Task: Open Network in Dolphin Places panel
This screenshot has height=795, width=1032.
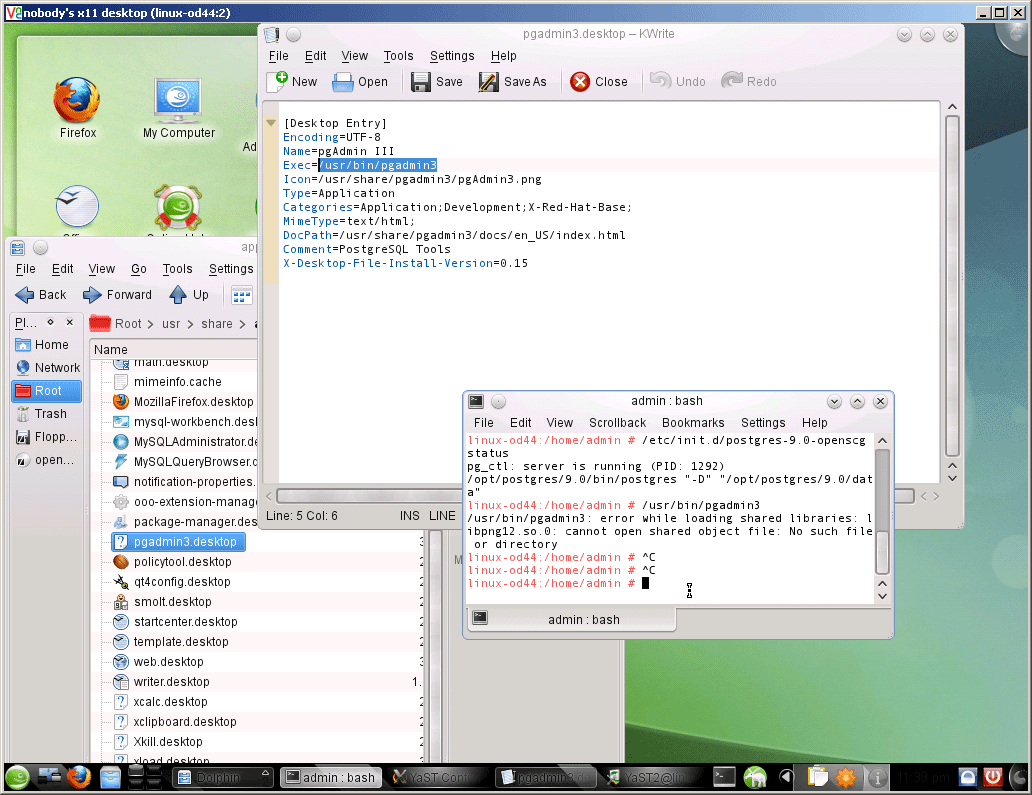Action: coord(46,368)
